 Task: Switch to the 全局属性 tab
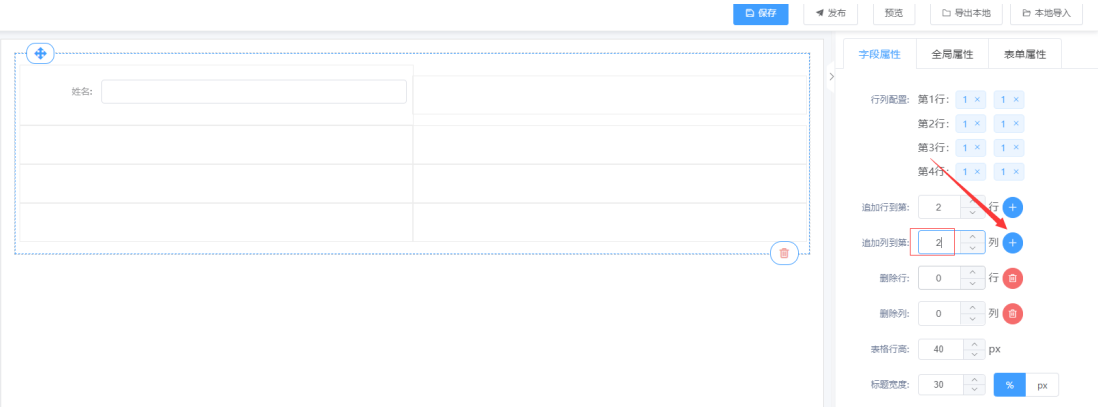952,54
